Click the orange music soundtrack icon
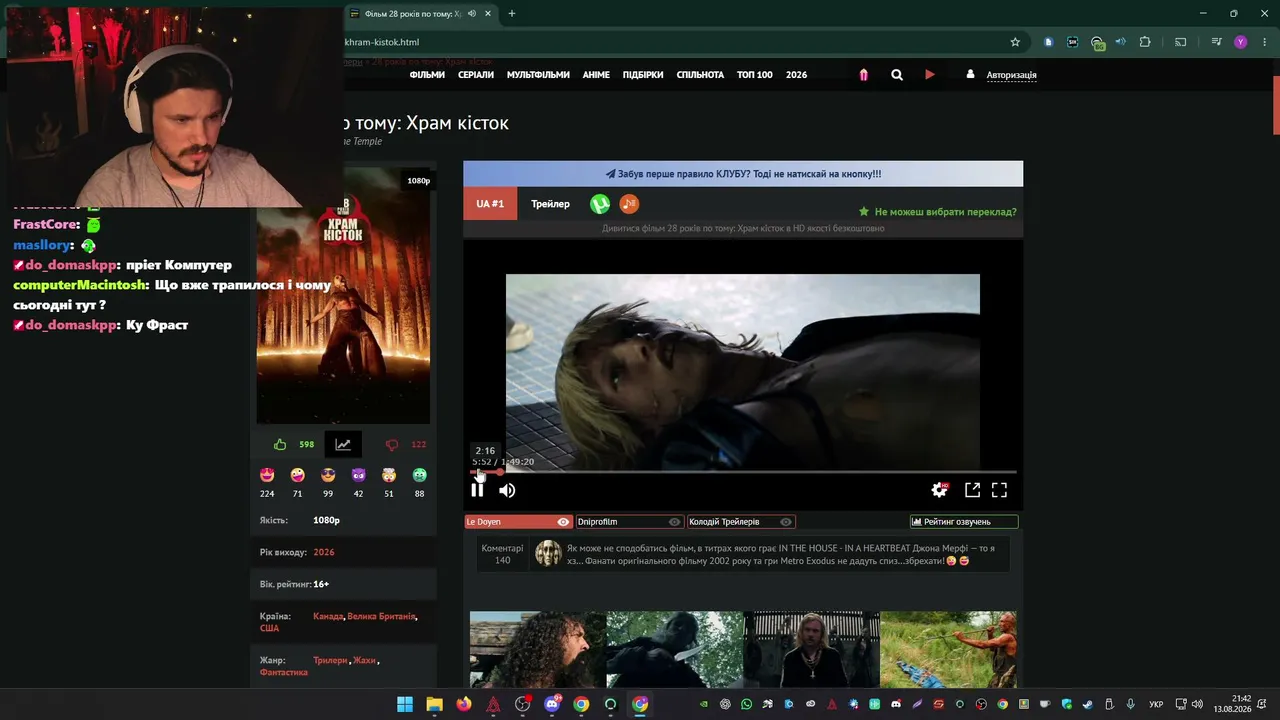 pyautogui.click(x=629, y=204)
